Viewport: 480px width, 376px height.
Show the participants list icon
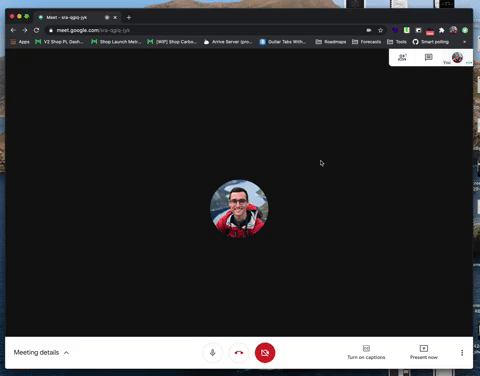click(402, 57)
